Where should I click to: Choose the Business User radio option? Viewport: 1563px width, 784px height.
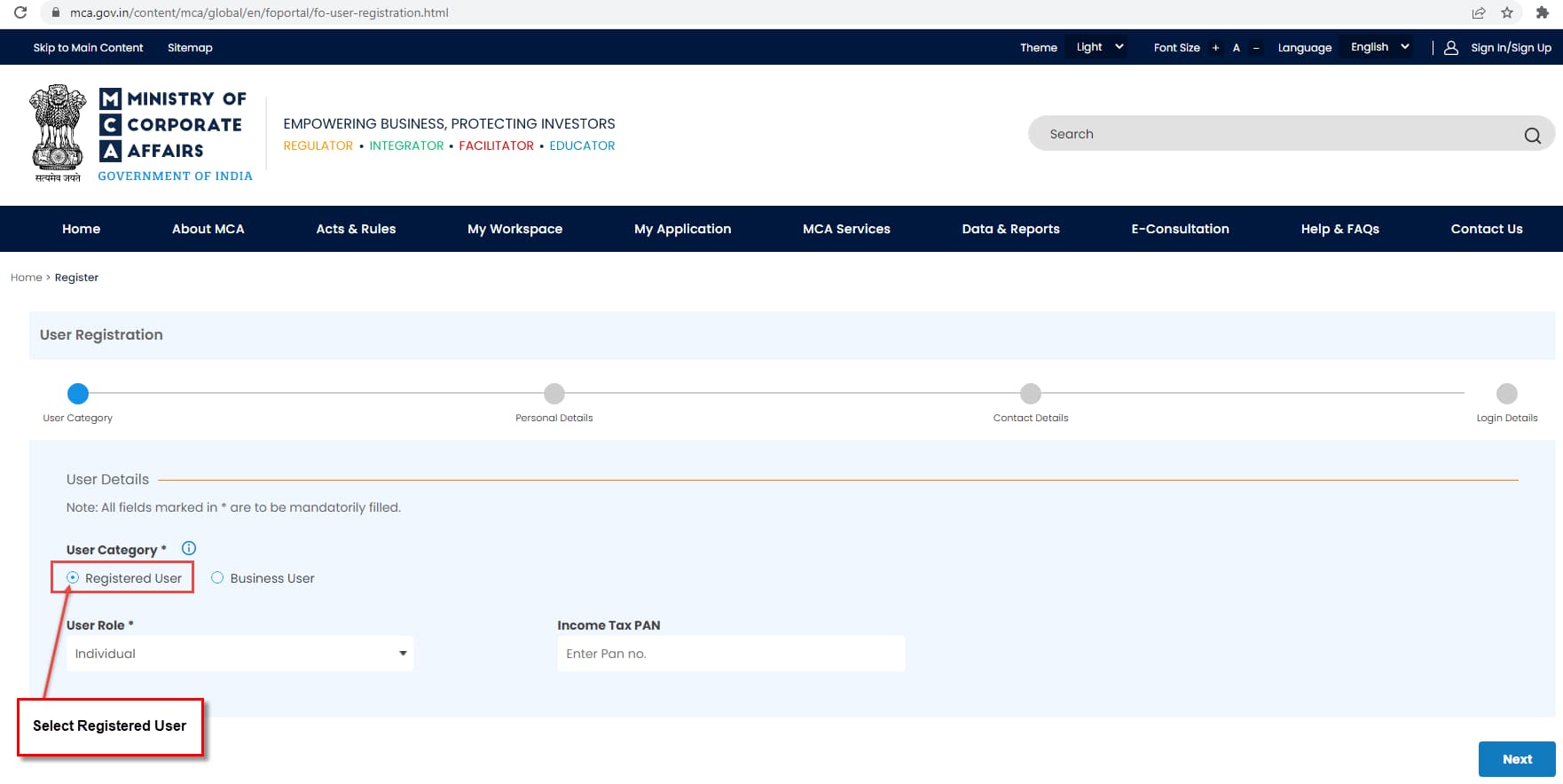(x=217, y=577)
